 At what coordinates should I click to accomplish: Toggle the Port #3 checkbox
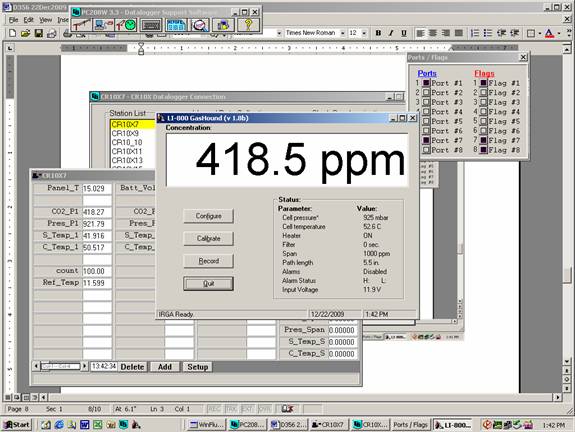point(426,102)
